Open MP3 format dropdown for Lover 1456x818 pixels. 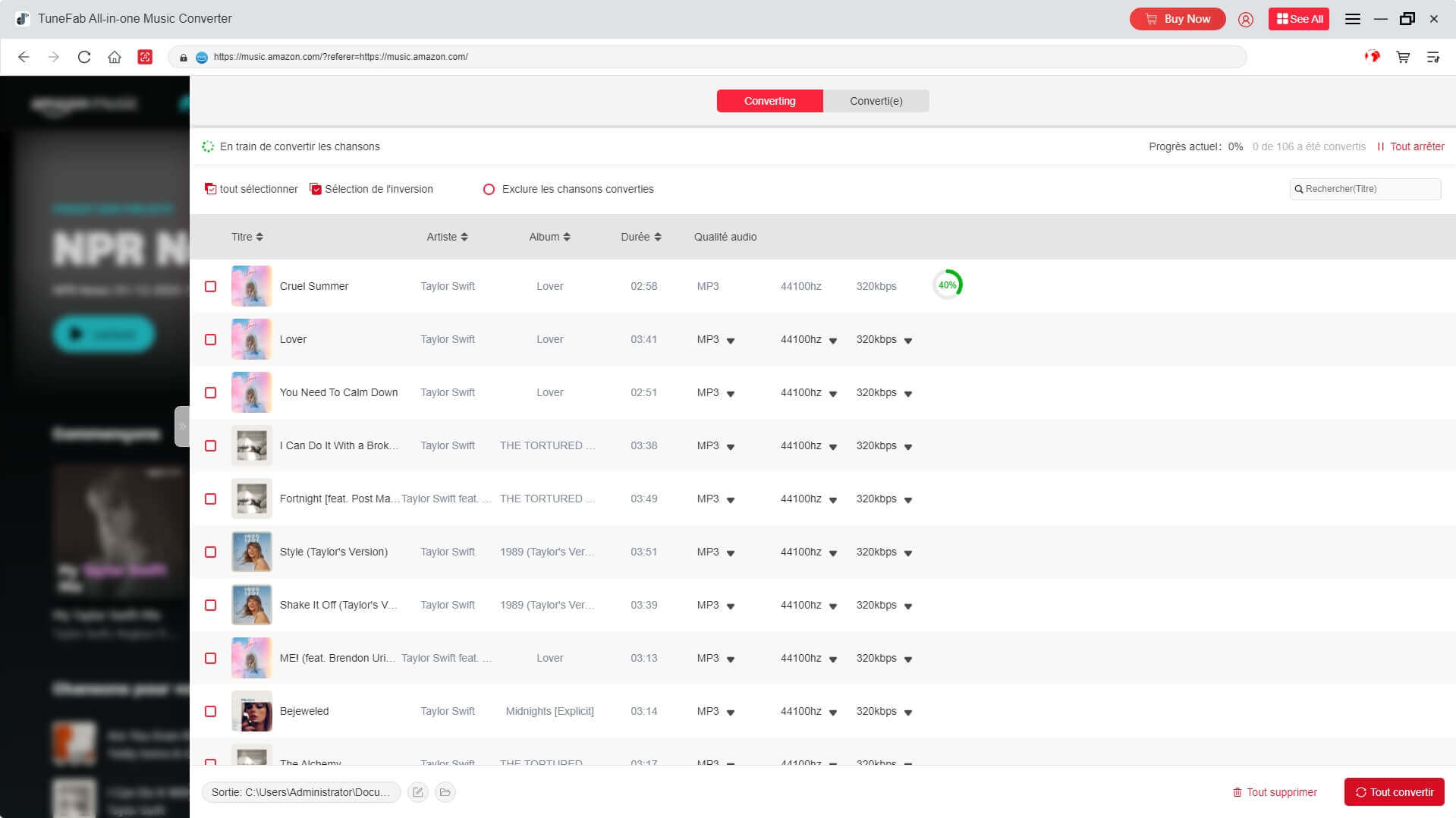tap(731, 341)
